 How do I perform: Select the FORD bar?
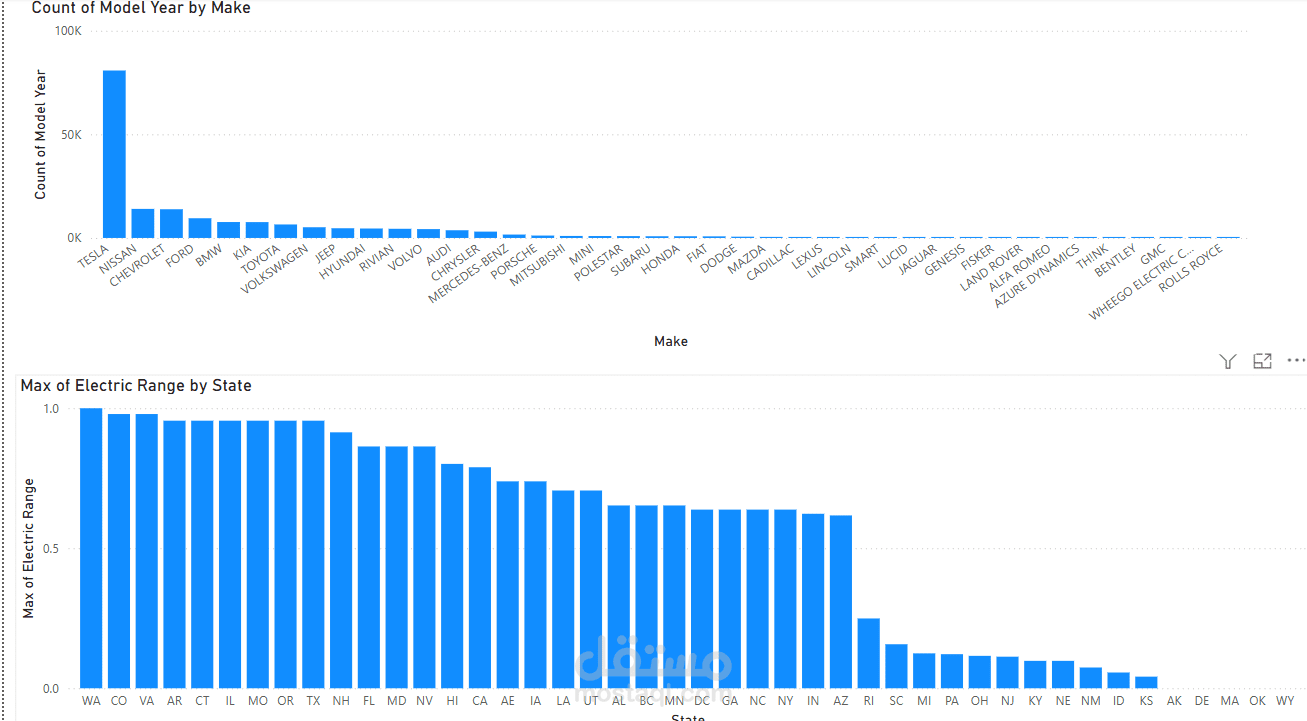[x=200, y=228]
